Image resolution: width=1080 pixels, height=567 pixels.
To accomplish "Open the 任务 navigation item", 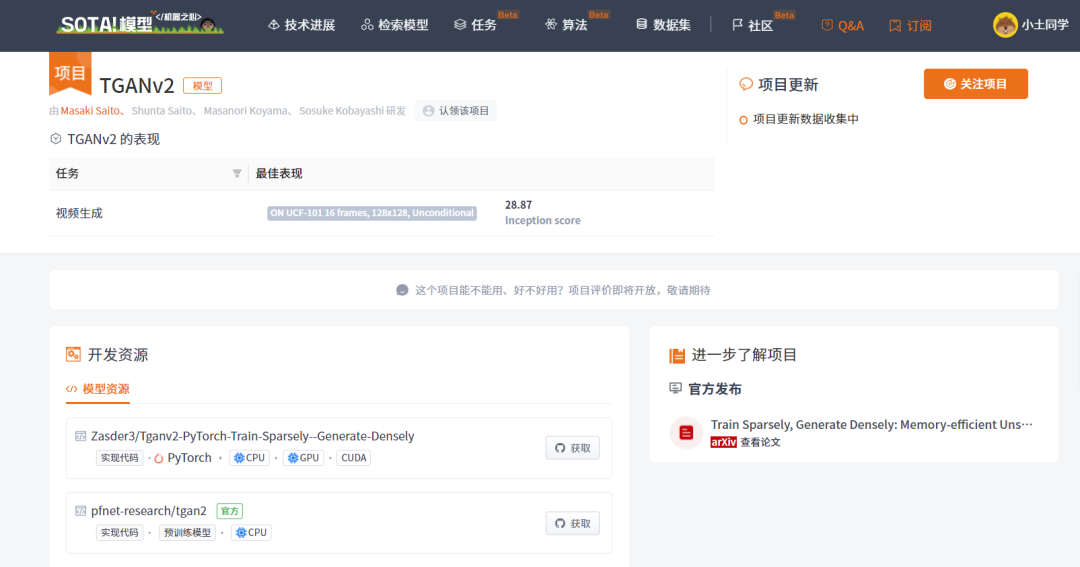I will coord(476,25).
